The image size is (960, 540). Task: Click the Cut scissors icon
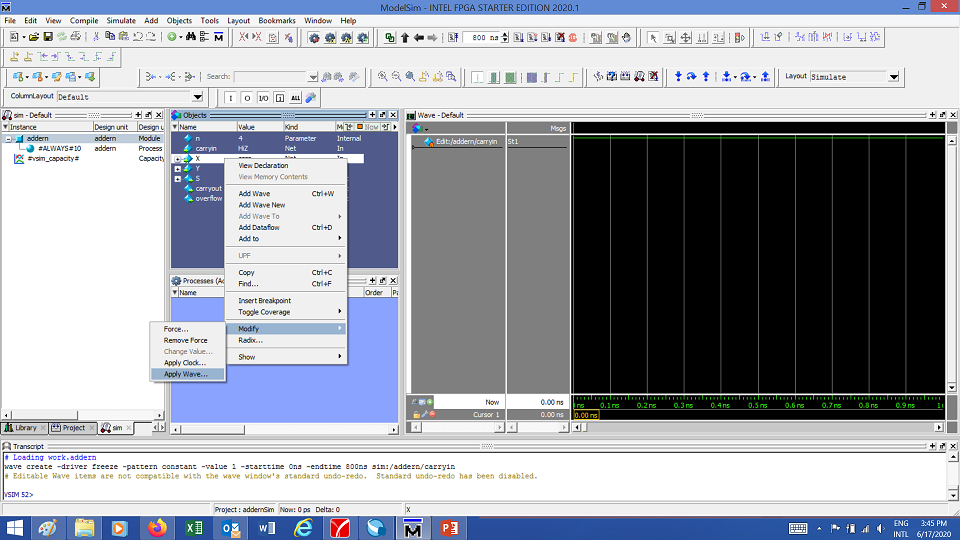pyautogui.click(x=96, y=37)
